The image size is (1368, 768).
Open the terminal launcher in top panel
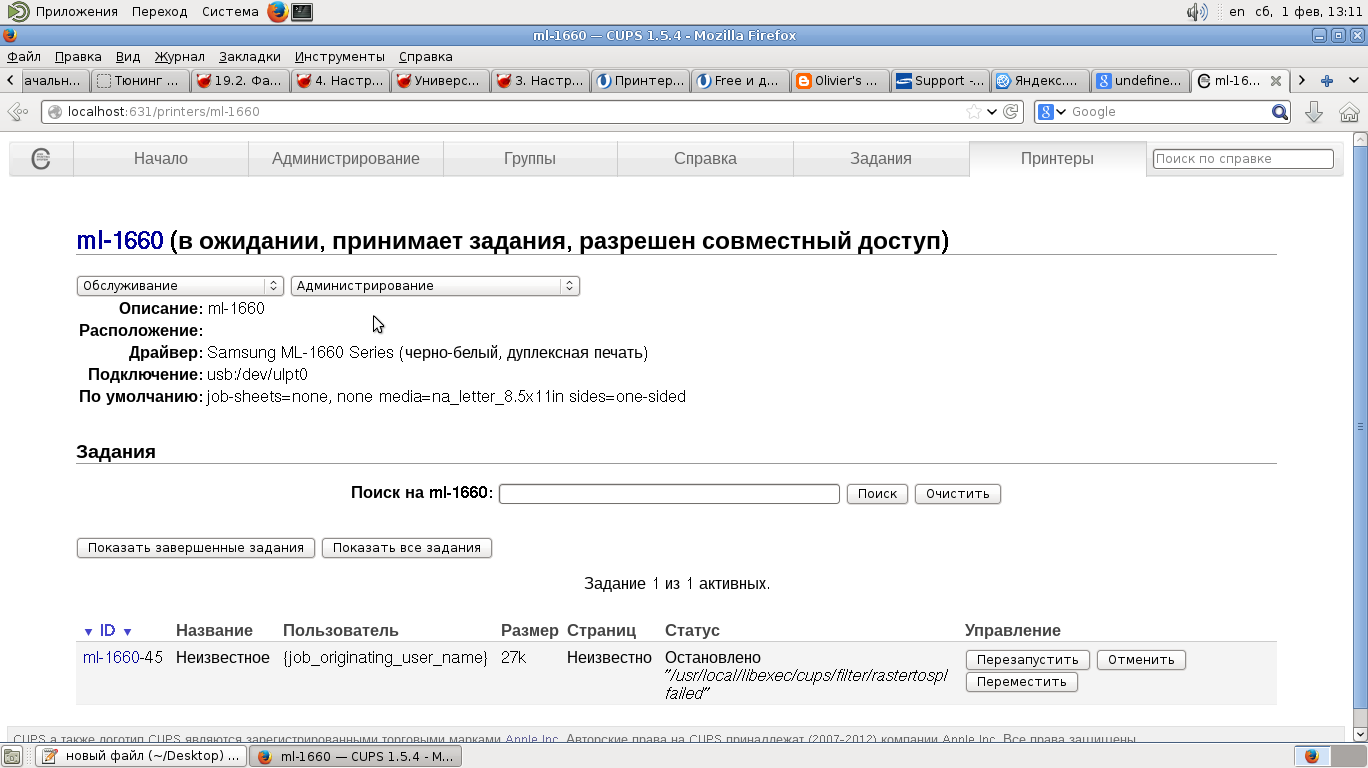tap(302, 12)
